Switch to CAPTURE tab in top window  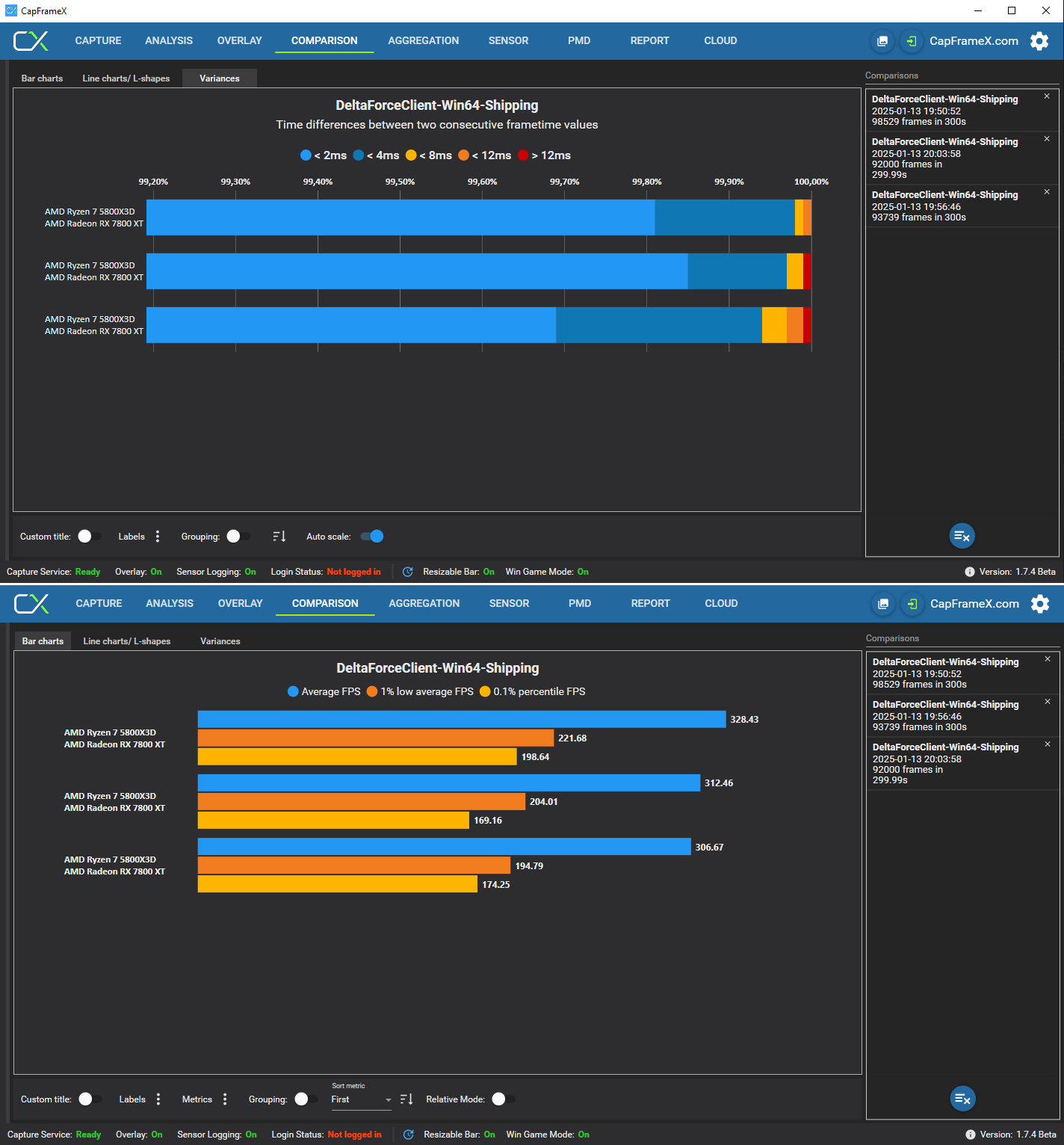click(98, 41)
